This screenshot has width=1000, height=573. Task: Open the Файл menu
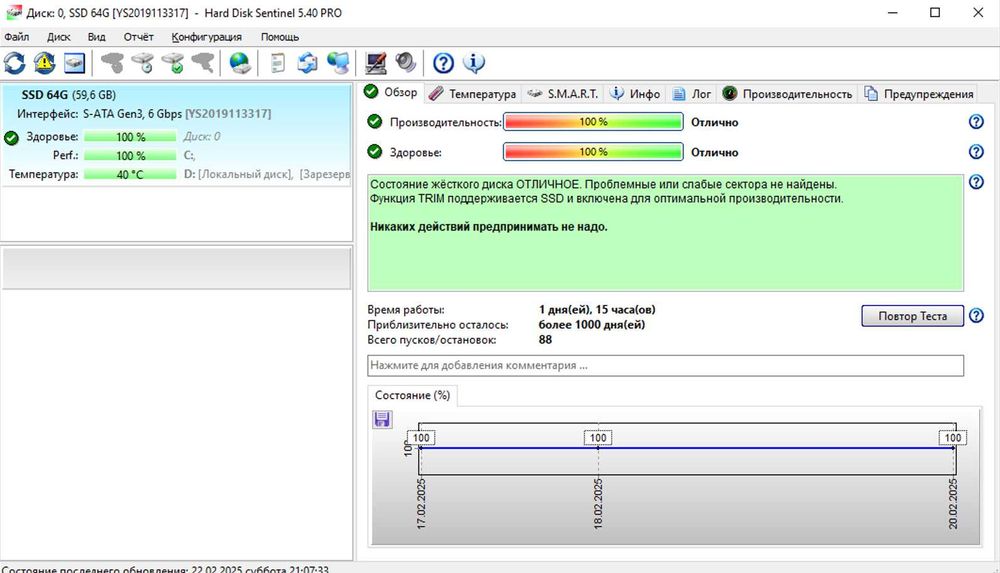17,37
